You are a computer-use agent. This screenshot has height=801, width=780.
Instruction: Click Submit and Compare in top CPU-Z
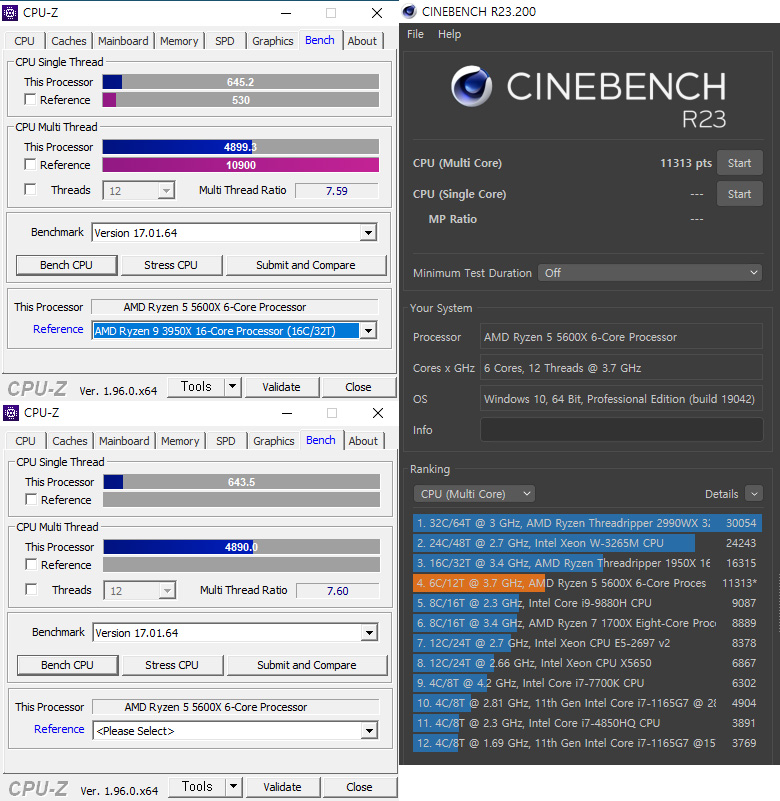[306, 265]
